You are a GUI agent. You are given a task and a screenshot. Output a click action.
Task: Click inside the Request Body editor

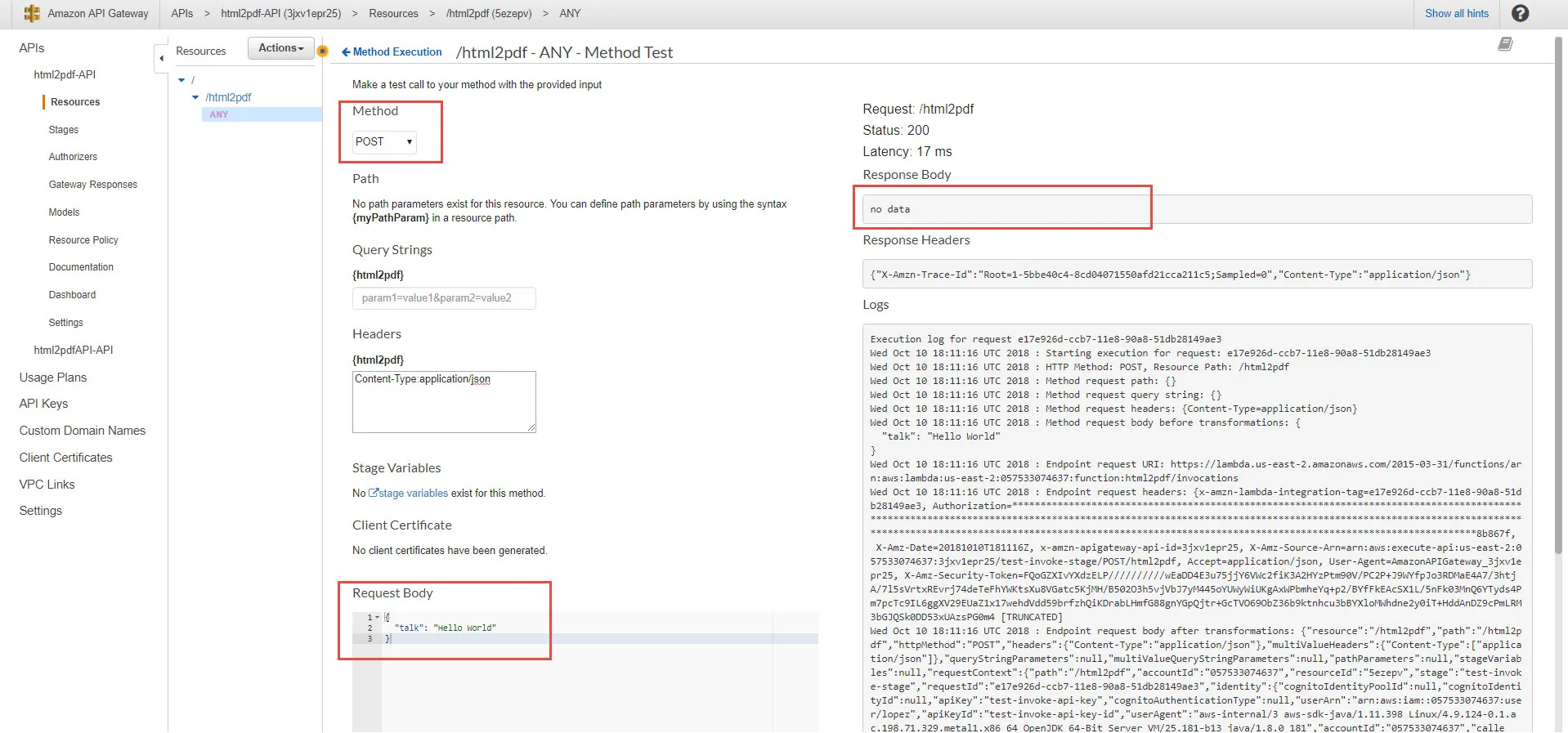[585, 672]
